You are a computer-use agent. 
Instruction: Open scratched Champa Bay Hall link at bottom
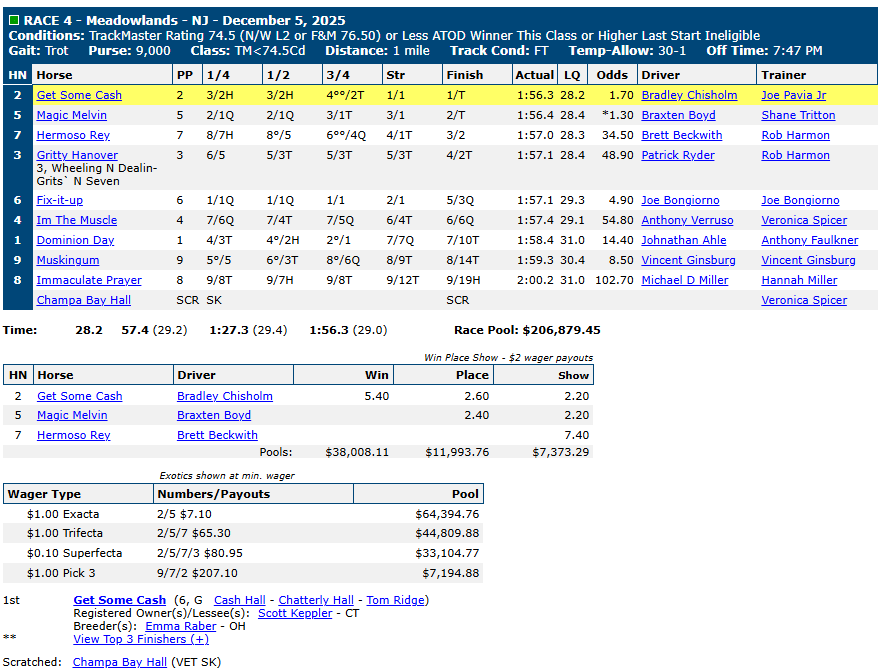click(119, 662)
